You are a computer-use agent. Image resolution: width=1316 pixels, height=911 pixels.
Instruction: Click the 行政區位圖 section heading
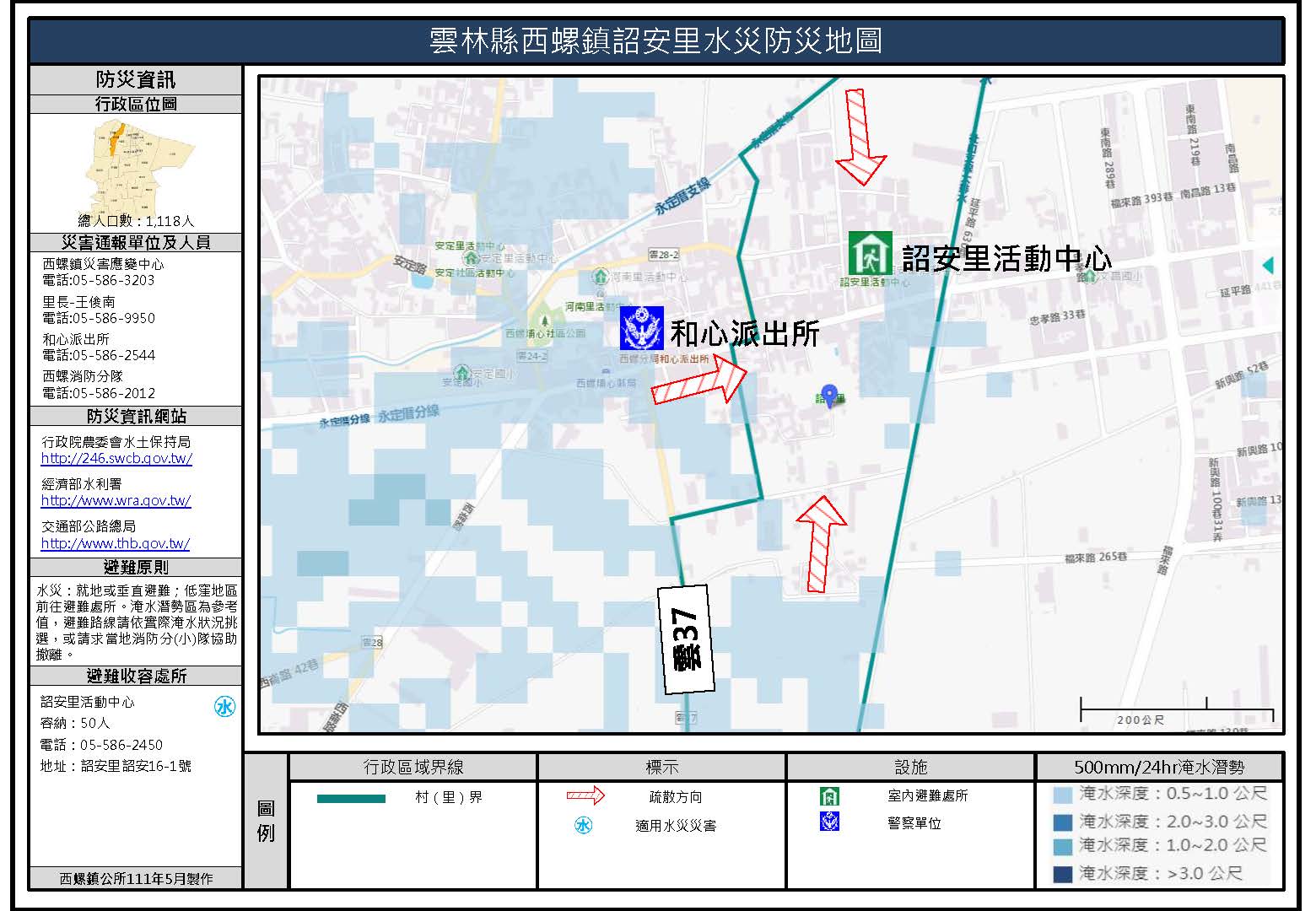(136, 104)
